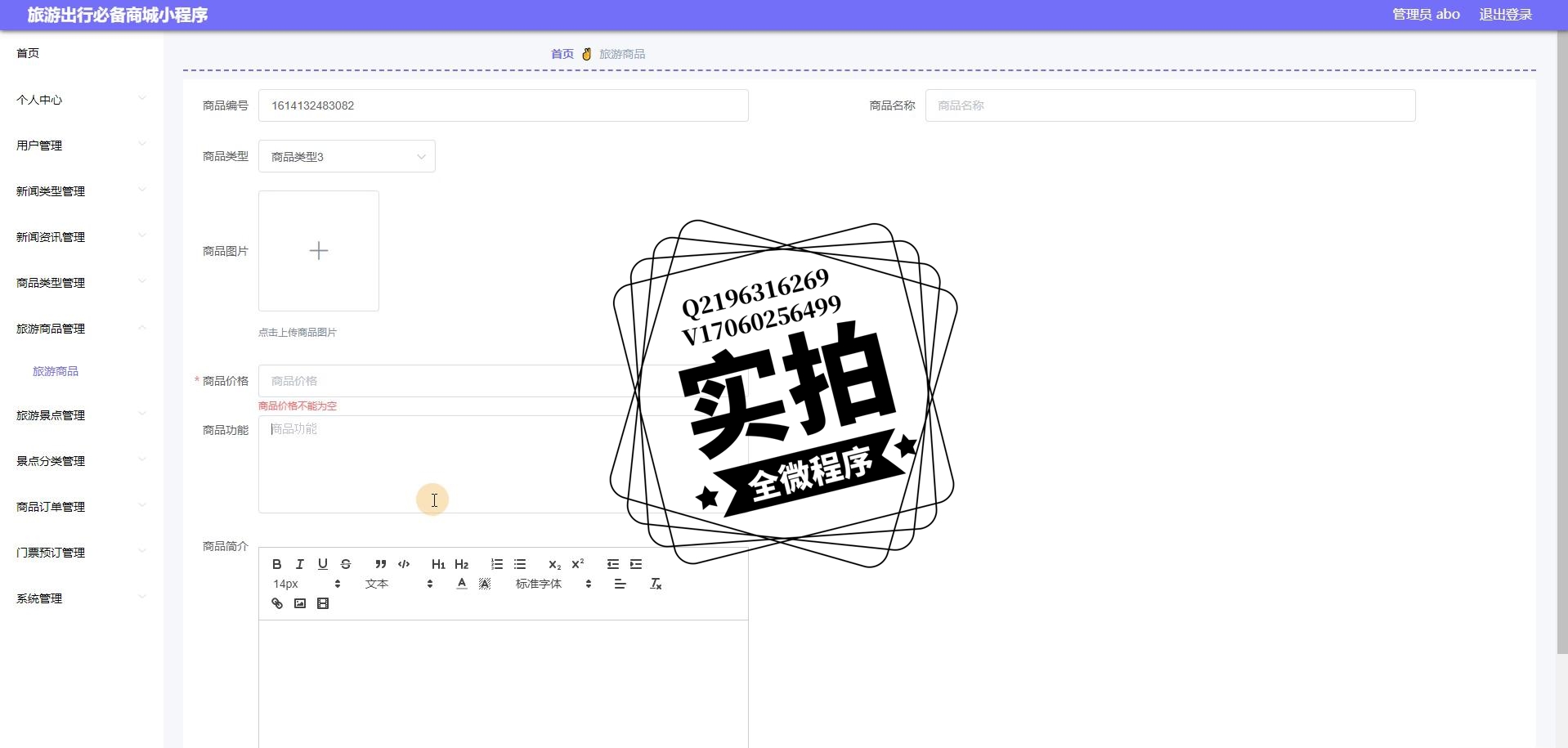Focus the 商品价格 input field
The width and height of the screenshot is (1568, 748).
click(x=504, y=381)
